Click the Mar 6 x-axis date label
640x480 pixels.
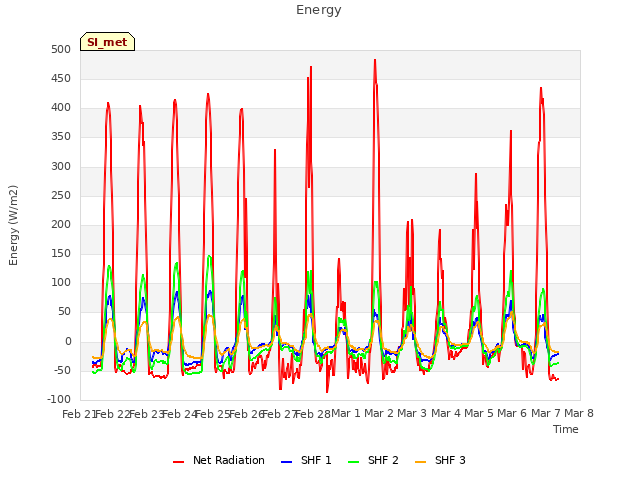[512, 413]
